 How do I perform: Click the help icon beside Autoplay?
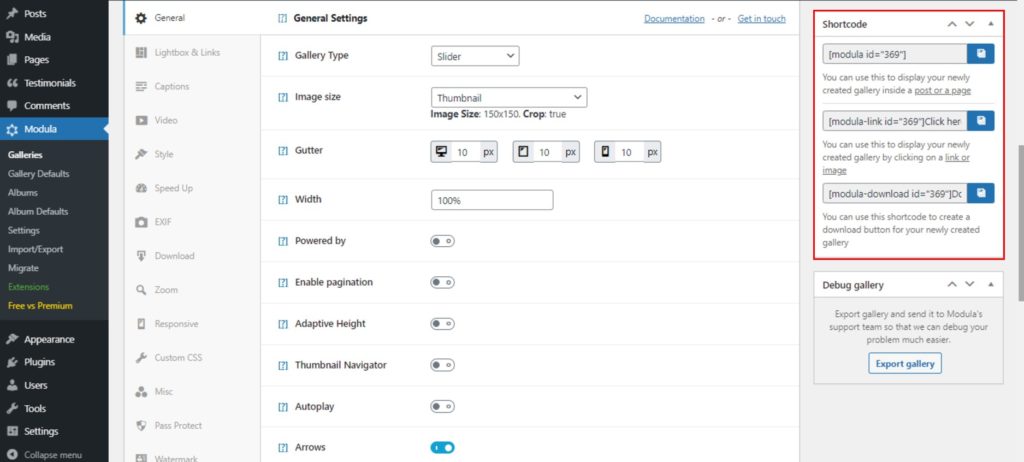(x=283, y=407)
